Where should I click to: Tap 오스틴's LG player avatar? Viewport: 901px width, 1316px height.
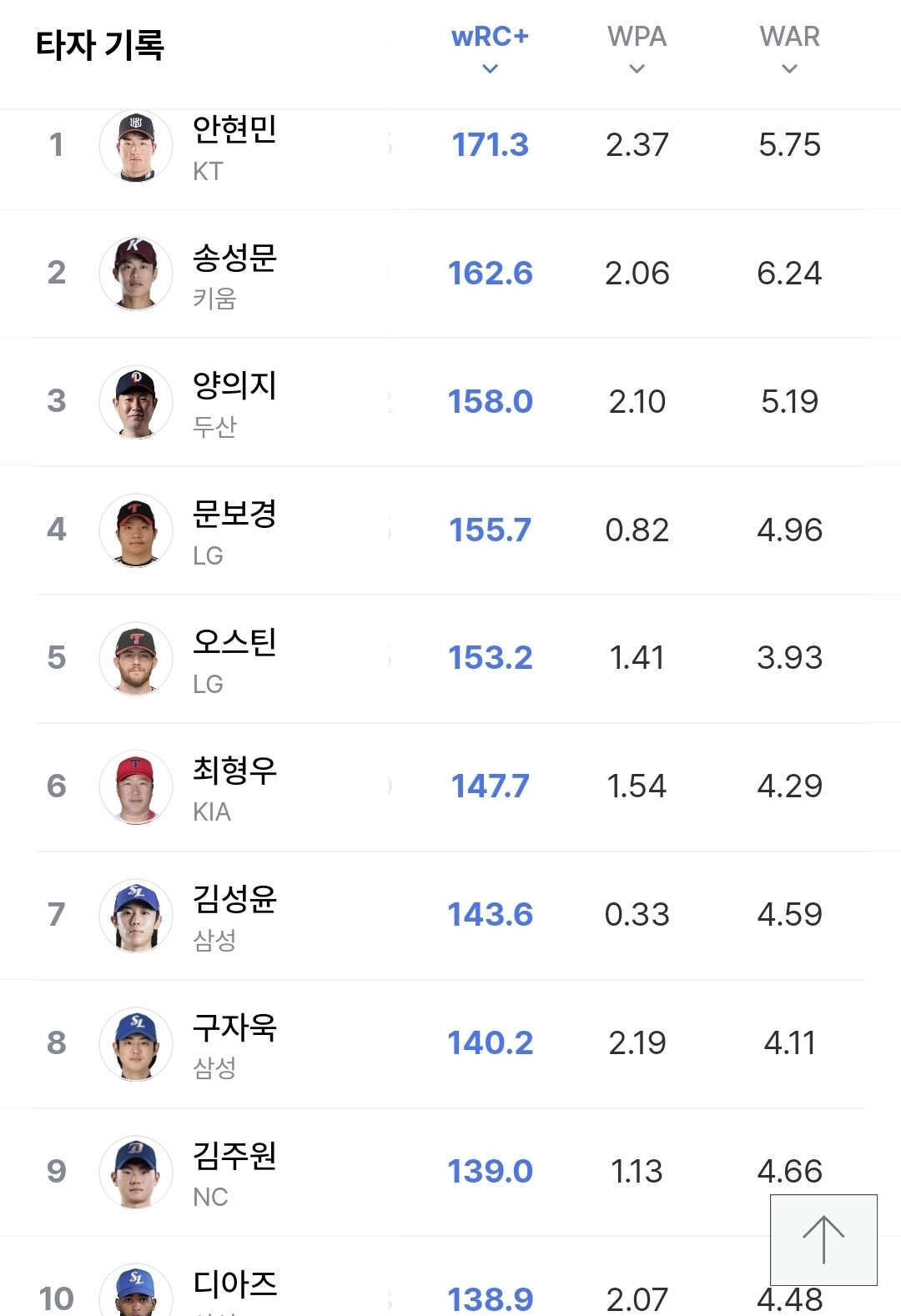[136, 659]
